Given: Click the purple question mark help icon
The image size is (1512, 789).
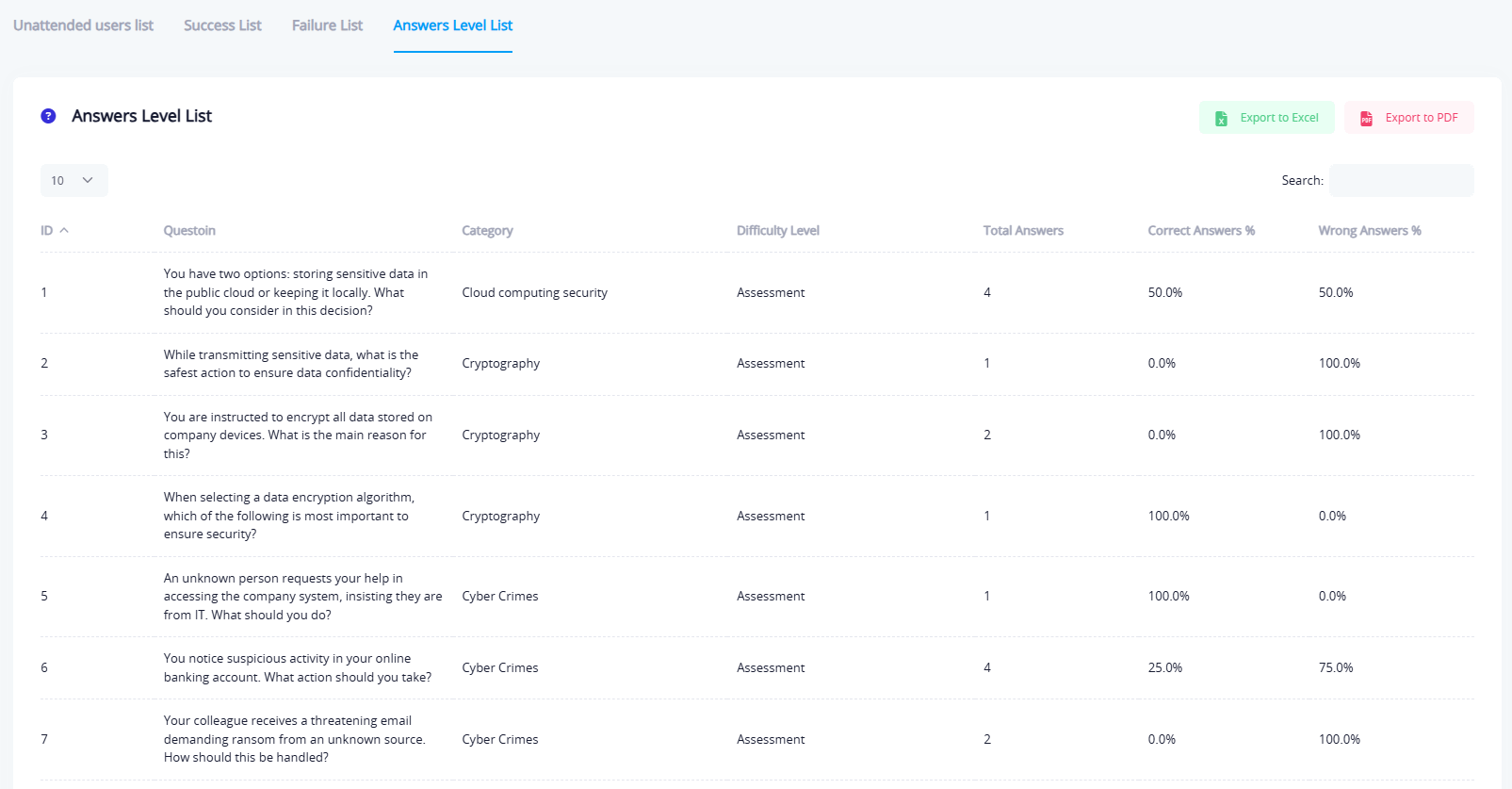Looking at the screenshot, I should tap(48, 116).
